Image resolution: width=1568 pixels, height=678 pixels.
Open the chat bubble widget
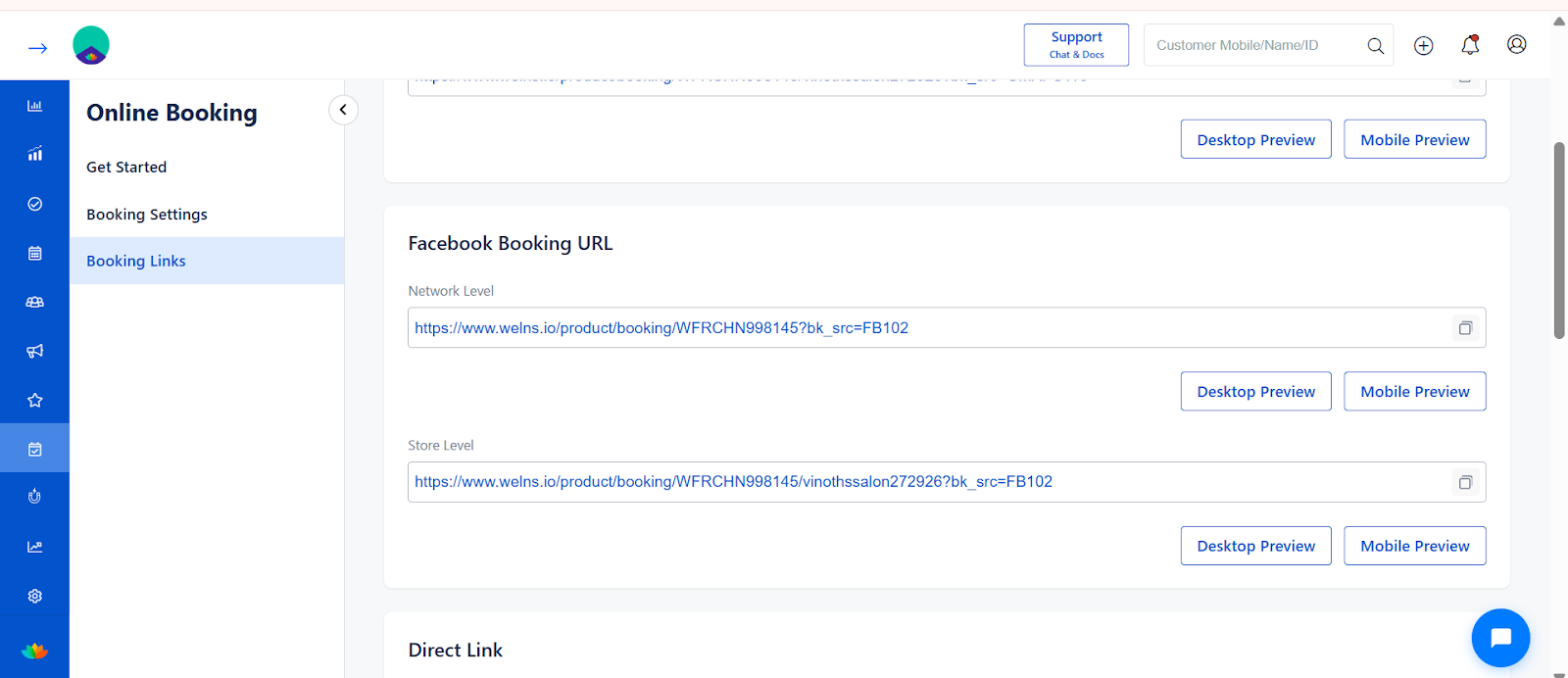1500,638
